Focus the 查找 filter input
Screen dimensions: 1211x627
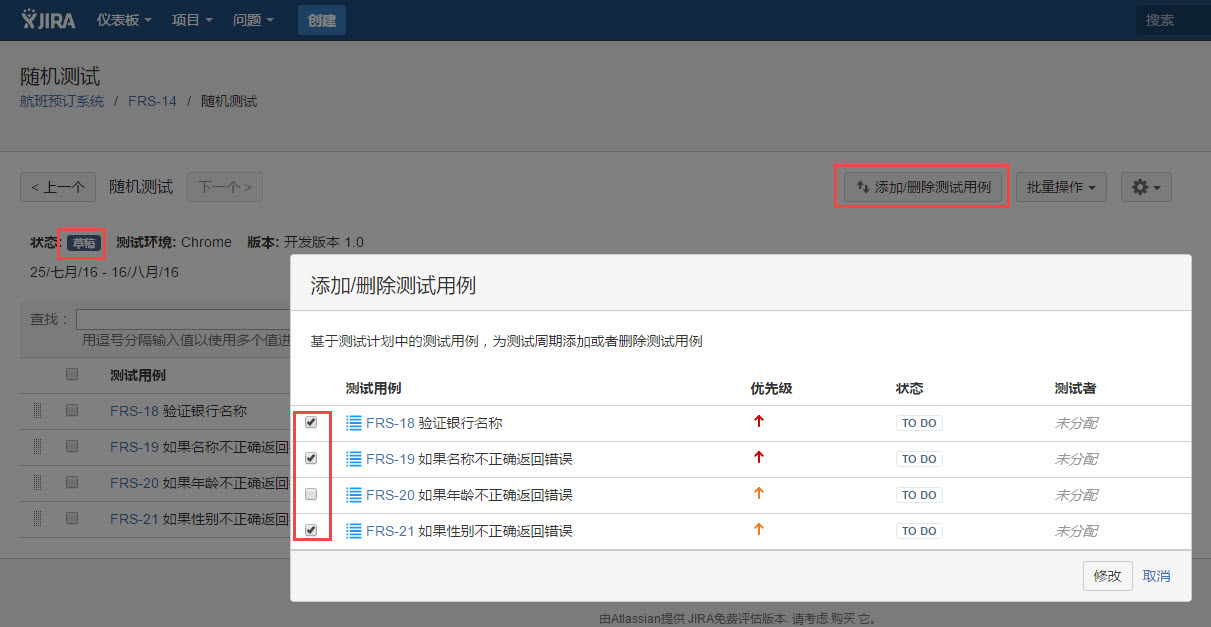pos(182,319)
